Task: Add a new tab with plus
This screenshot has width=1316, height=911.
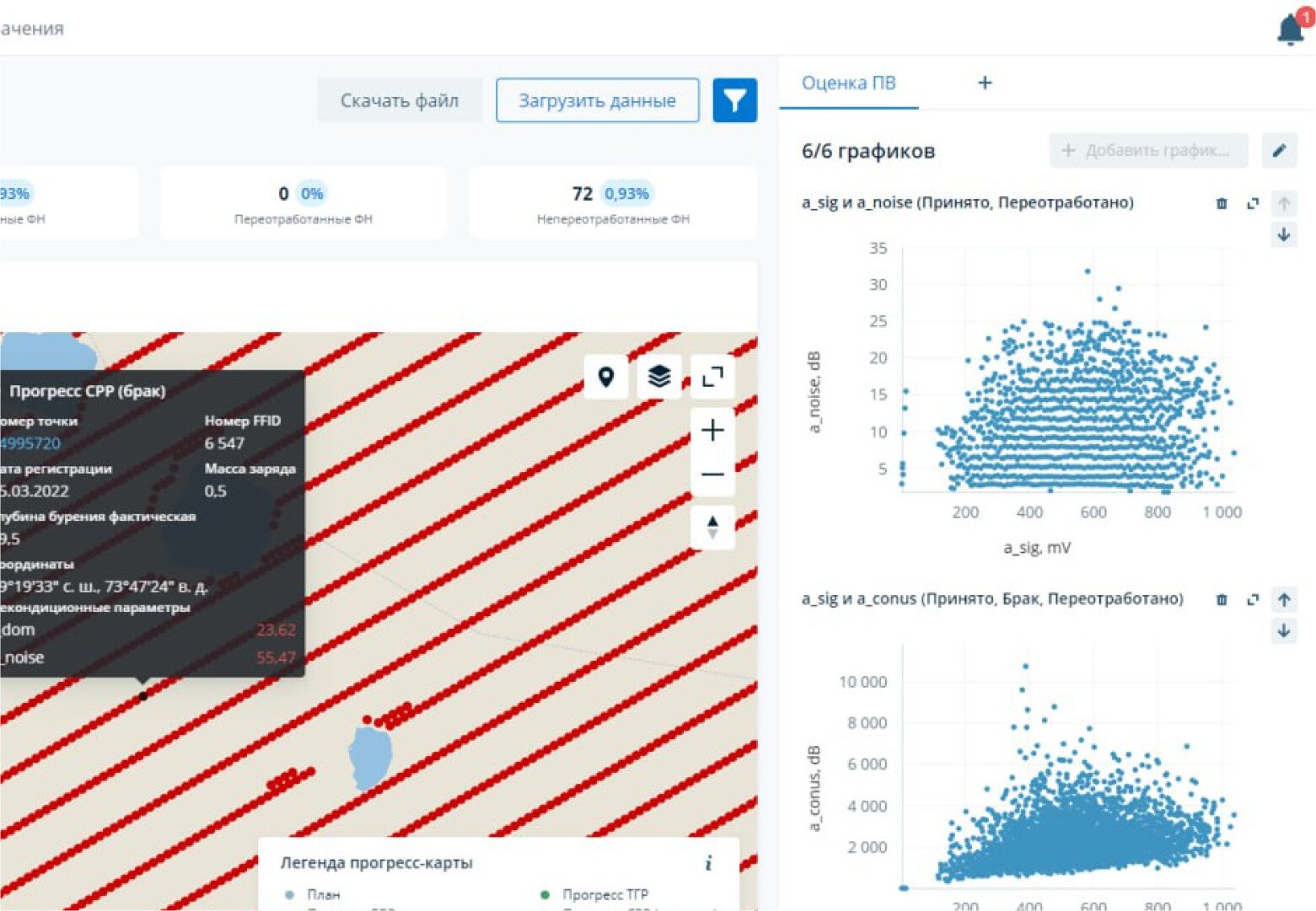Action: pyautogui.click(x=984, y=83)
